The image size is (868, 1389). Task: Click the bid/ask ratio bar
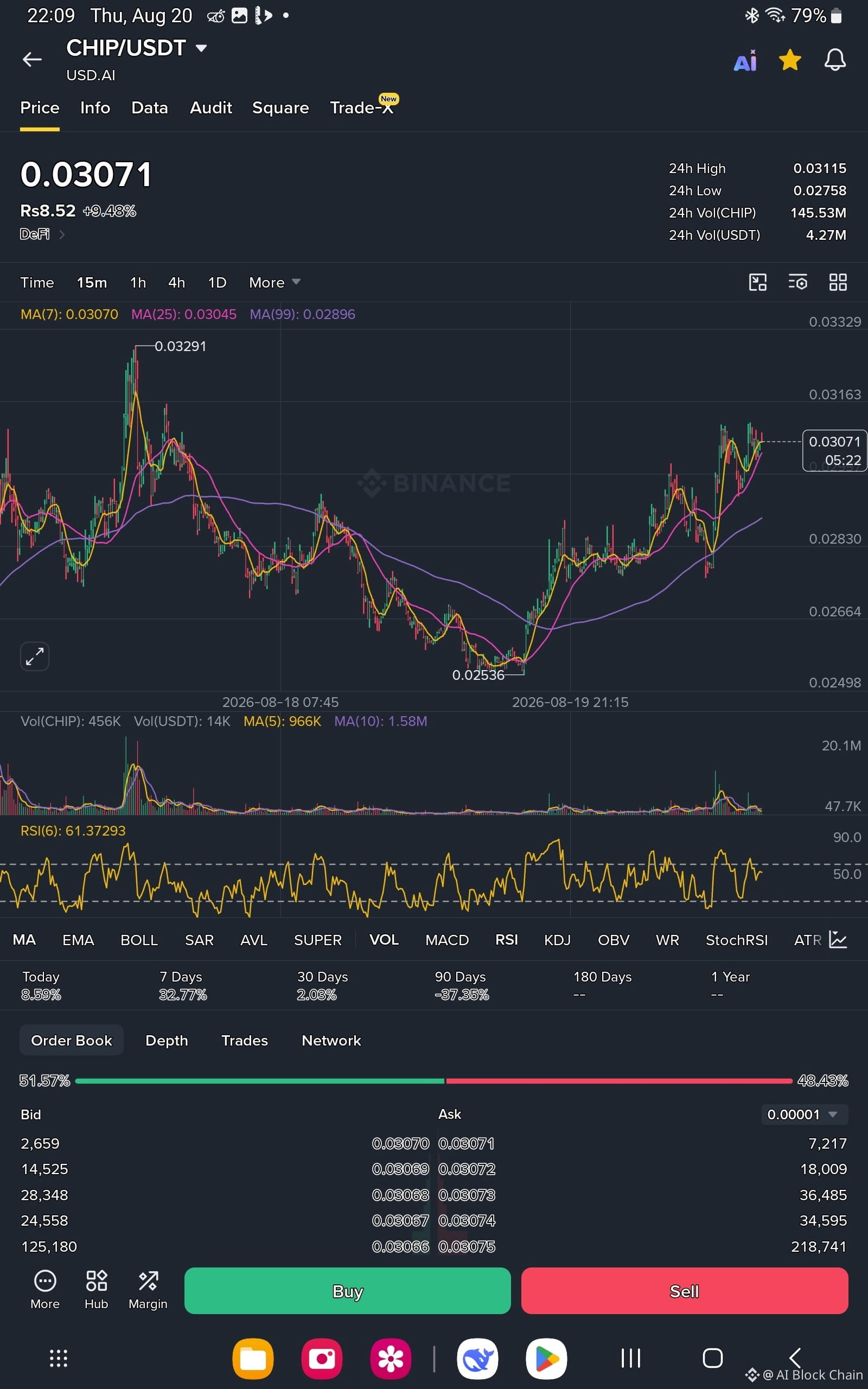pyautogui.click(x=433, y=1081)
